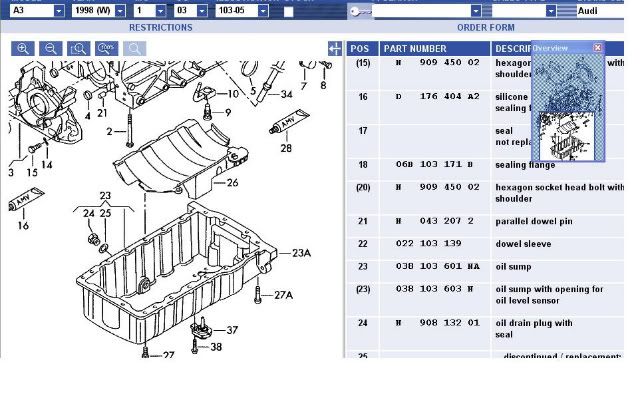Click callout 34 in the diagram
640x412 pixels.
click(x=287, y=94)
